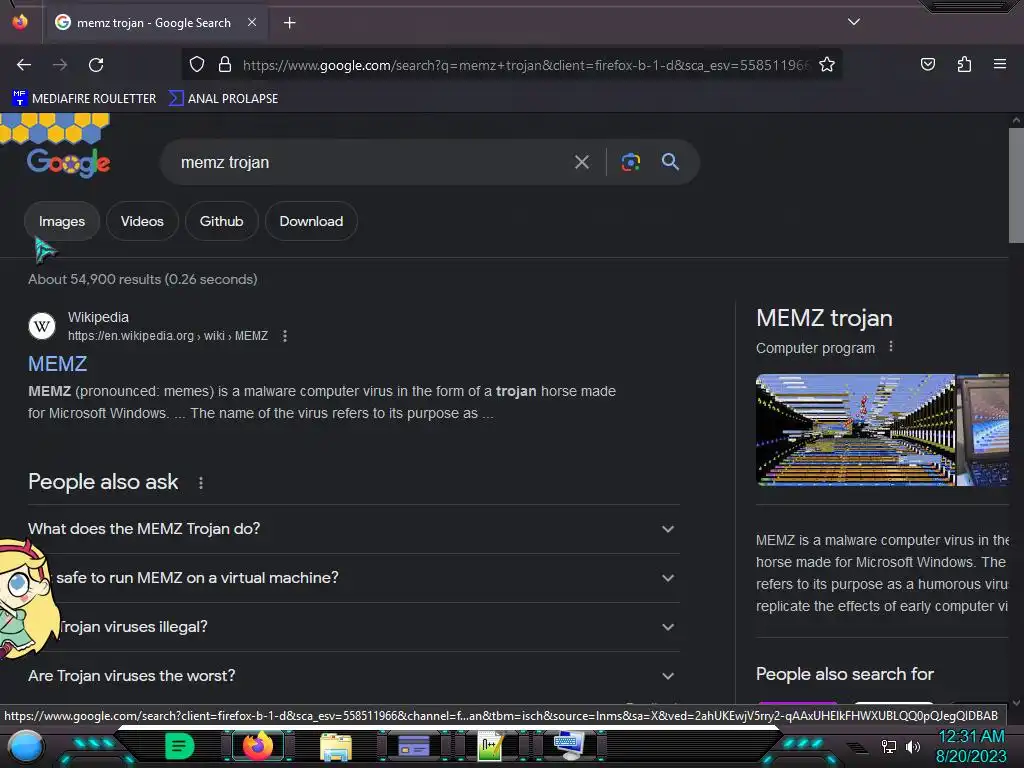Screen dimensions: 1024x768
Task: Open the second bookmark in the toolbar
Action: click(x=223, y=99)
